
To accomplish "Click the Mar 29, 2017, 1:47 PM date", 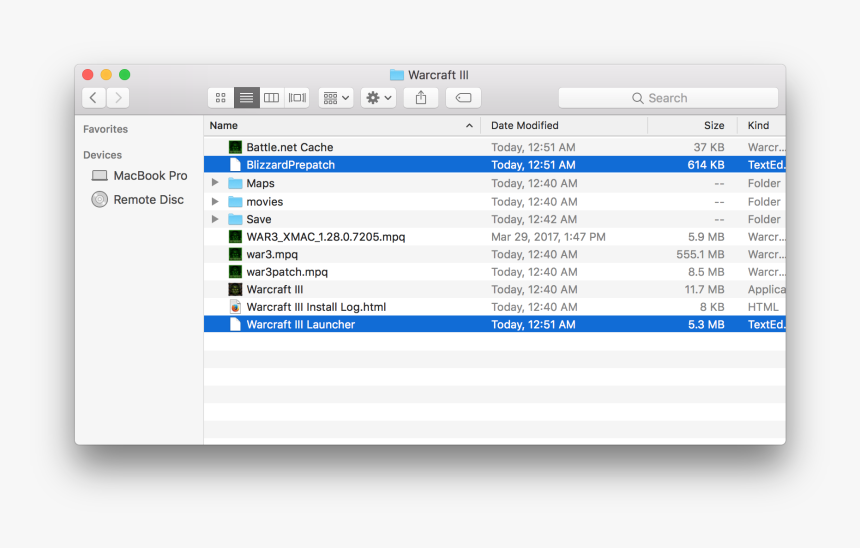I will click(x=548, y=236).
